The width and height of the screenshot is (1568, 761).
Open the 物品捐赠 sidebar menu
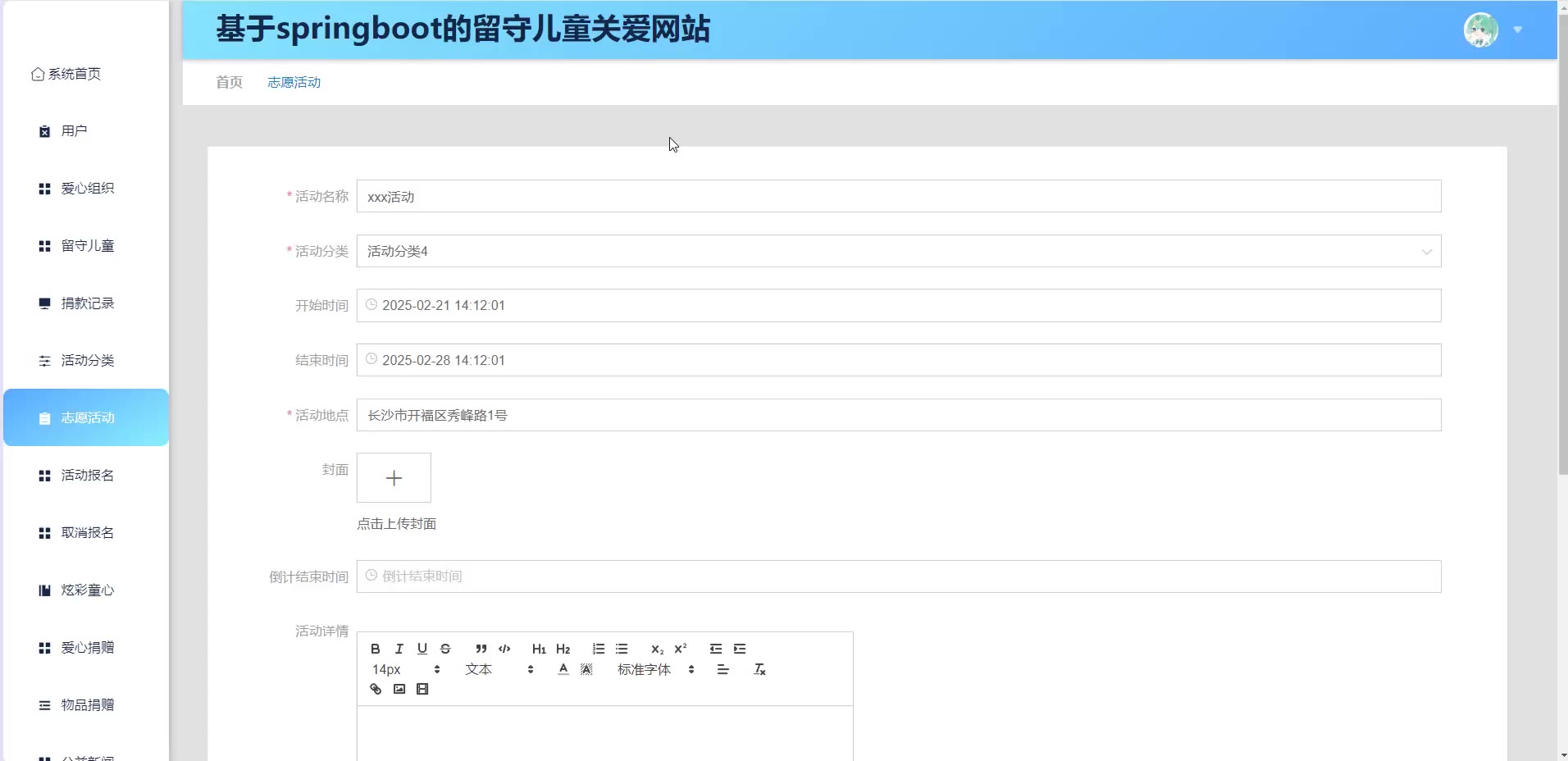click(86, 705)
